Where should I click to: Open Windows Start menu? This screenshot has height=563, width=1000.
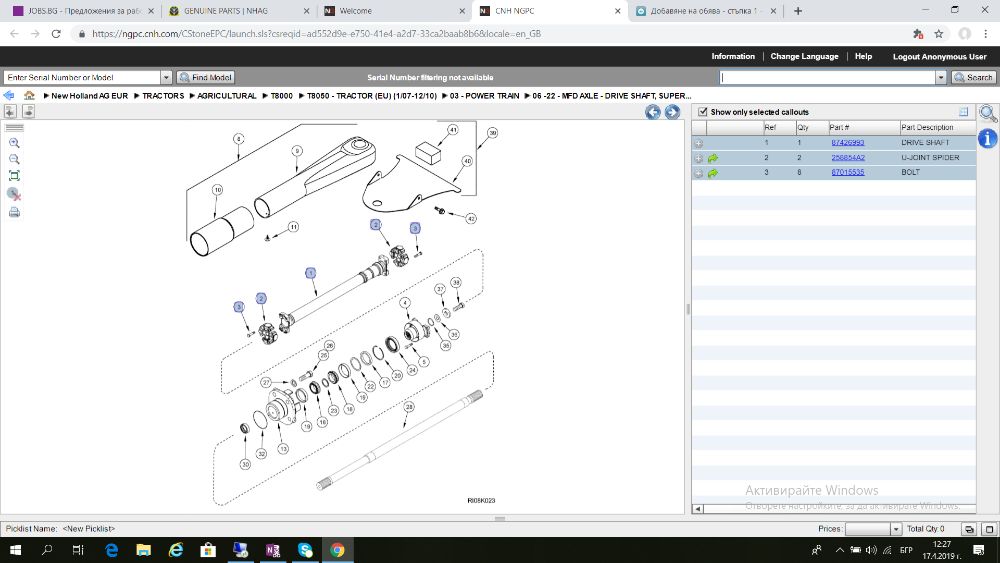pos(15,550)
